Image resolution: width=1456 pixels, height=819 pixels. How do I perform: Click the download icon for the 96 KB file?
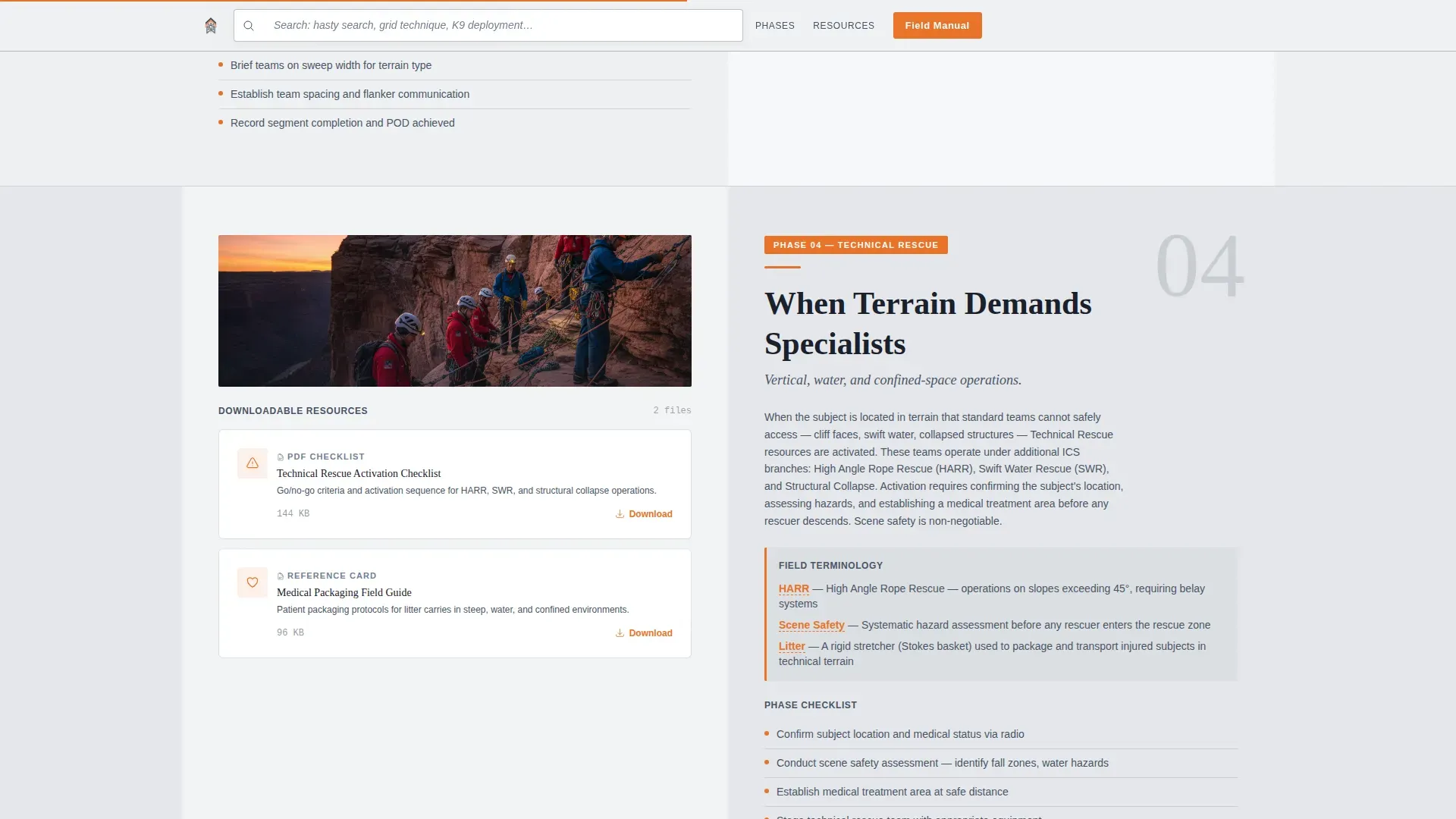pos(620,633)
